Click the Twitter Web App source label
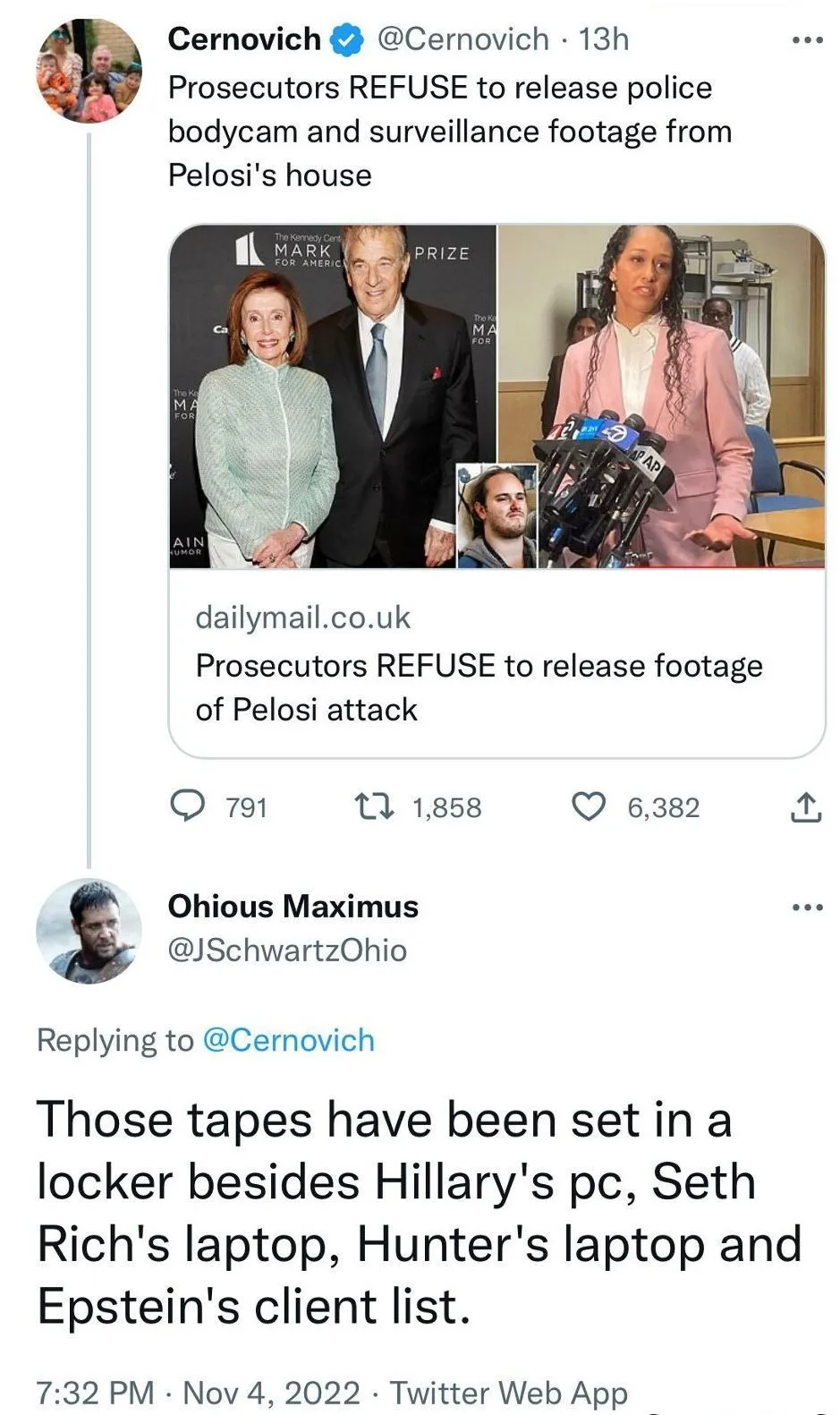The width and height of the screenshot is (840, 1415). 508,1393
